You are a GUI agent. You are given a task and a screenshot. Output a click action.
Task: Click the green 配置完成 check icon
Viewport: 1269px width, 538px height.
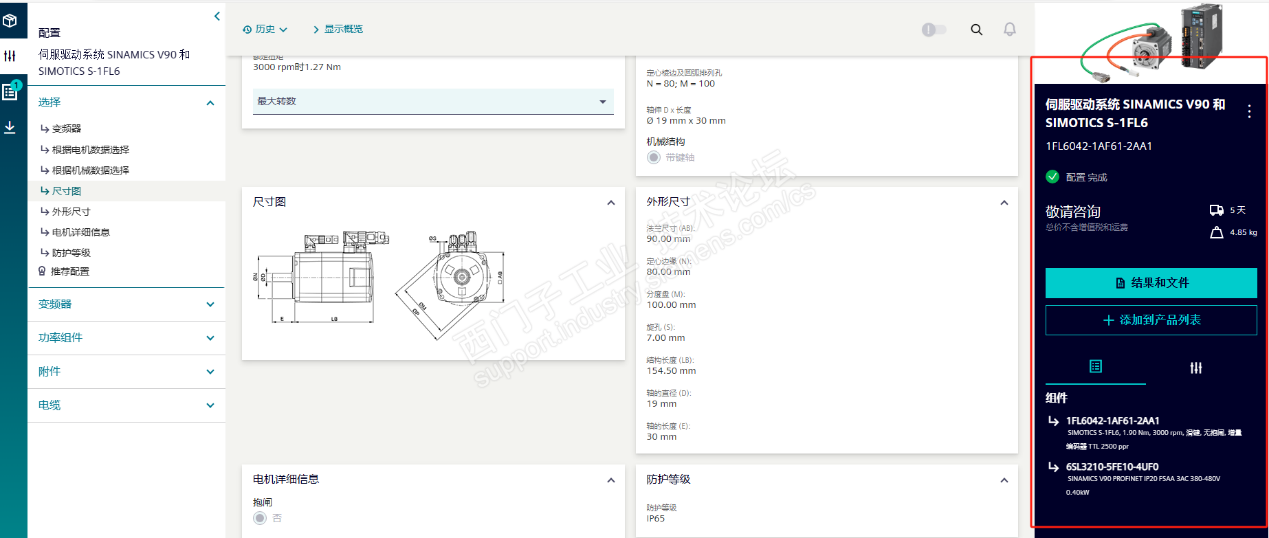pyautogui.click(x=1052, y=177)
